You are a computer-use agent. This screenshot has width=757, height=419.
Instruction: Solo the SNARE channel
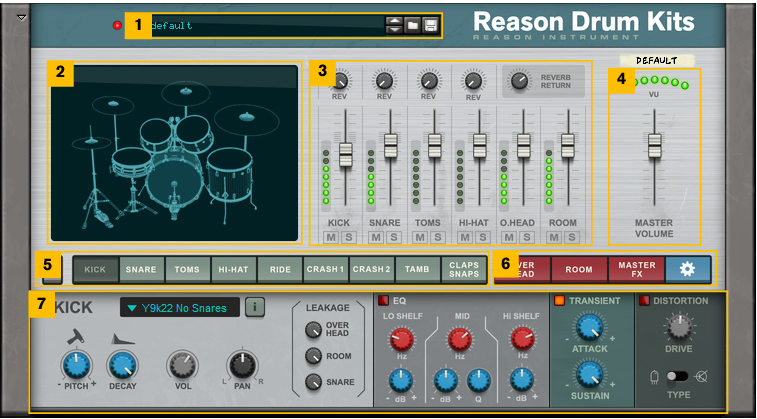pos(393,237)
